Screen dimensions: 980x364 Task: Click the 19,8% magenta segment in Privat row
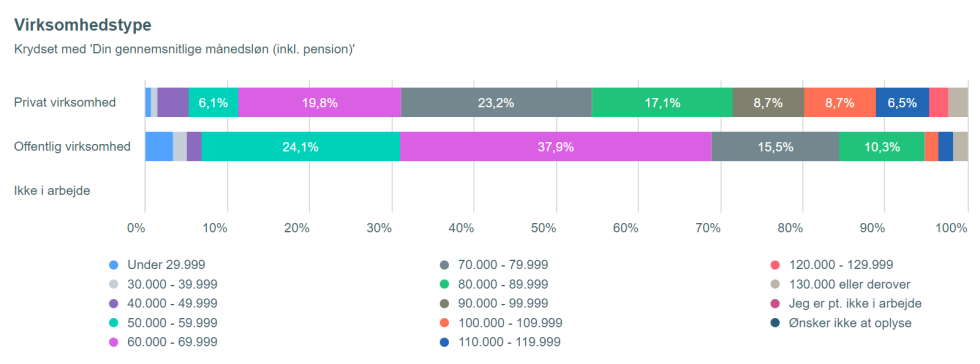point(319,103)
